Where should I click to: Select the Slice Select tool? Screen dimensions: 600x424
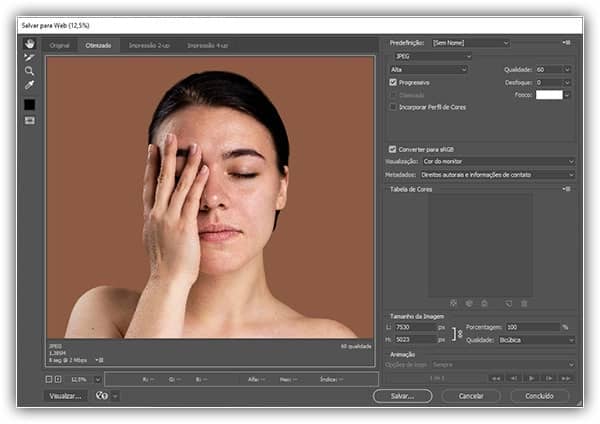pyautogui.click(x=29, y=57)
